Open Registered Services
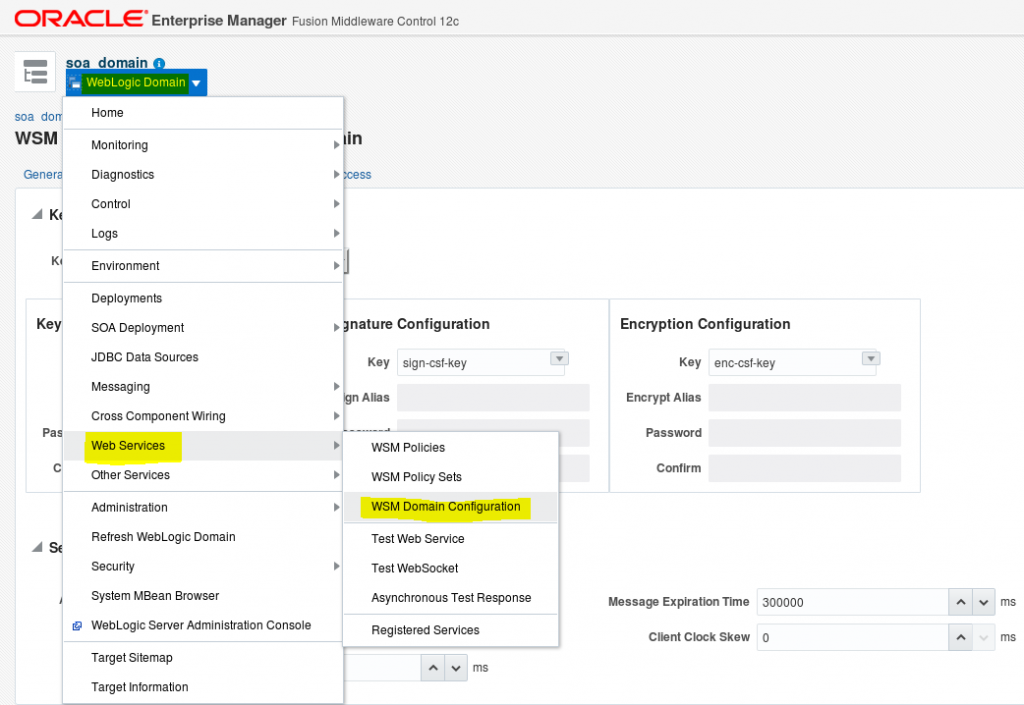 (x=451, y=630)
